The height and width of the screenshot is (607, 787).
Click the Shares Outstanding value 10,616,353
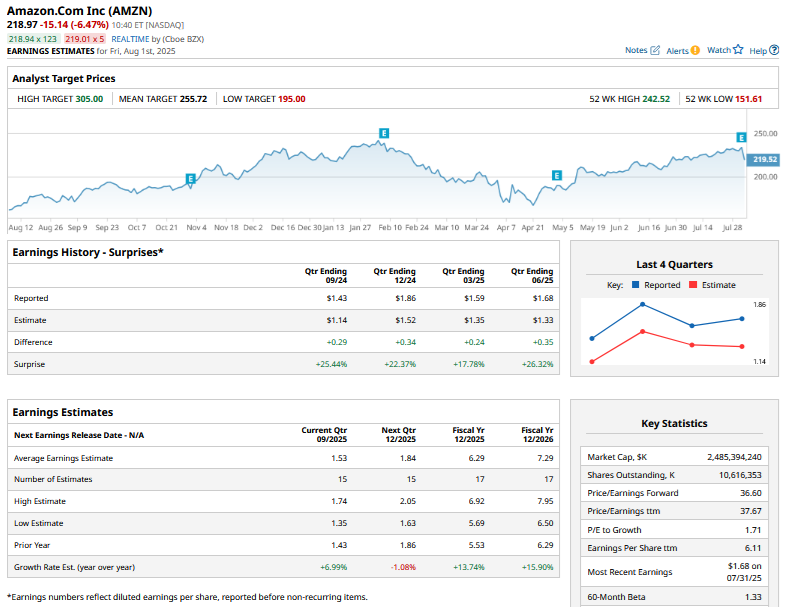[x=740, y=475]
